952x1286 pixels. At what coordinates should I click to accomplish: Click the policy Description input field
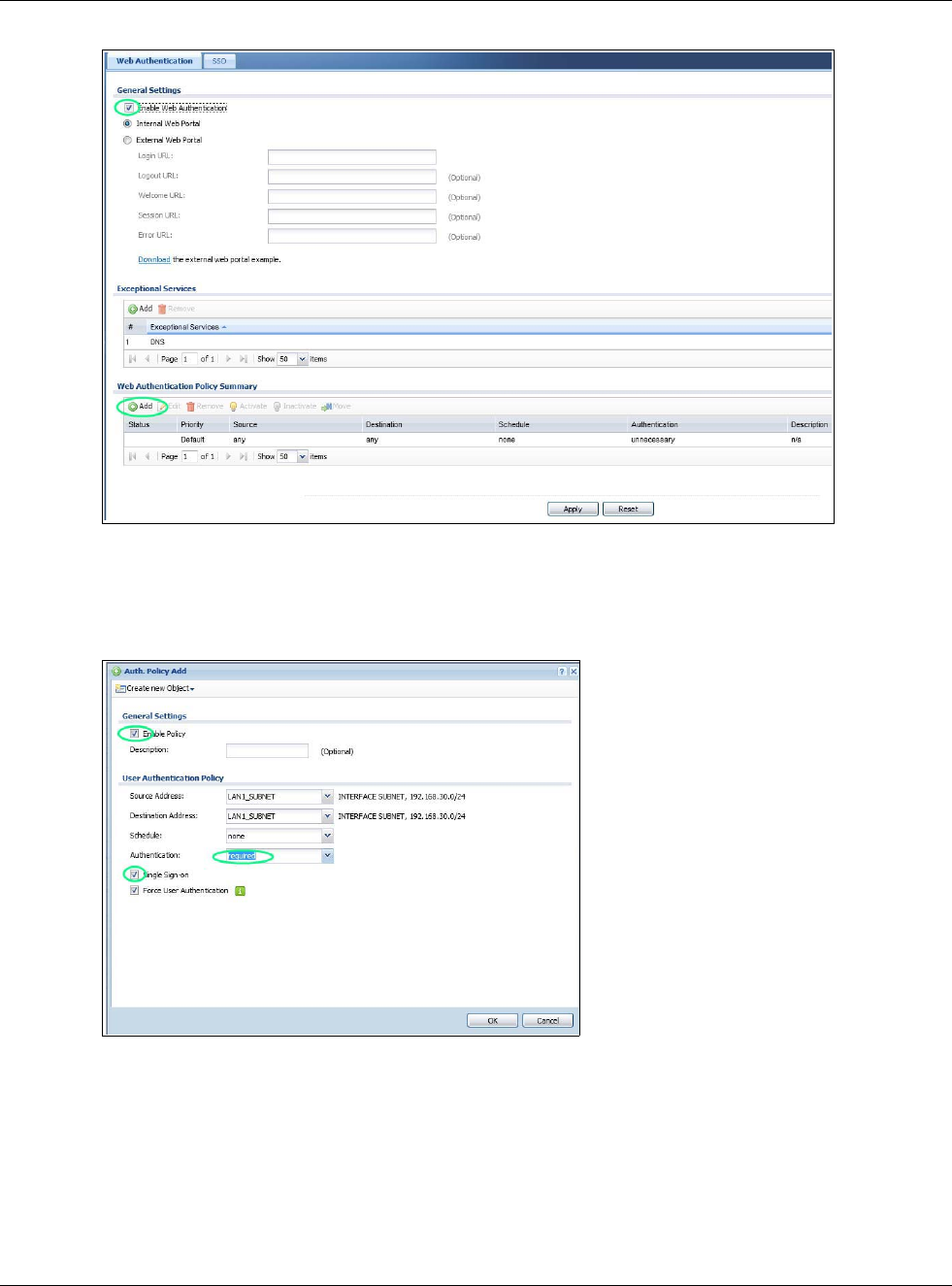point(267,751)
